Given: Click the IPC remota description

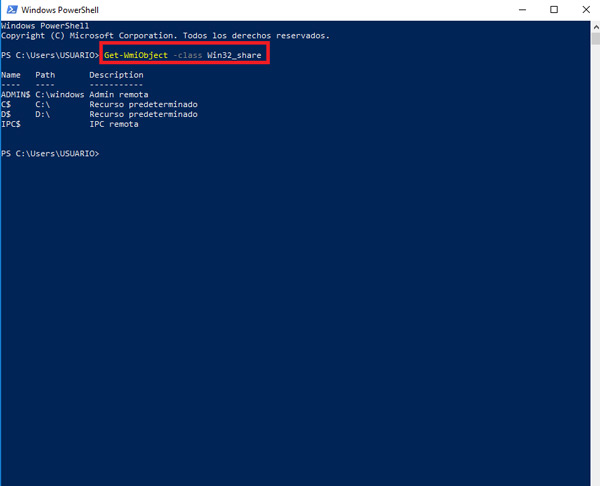Looking at the screenshot, I should click(x=114, y=124).
